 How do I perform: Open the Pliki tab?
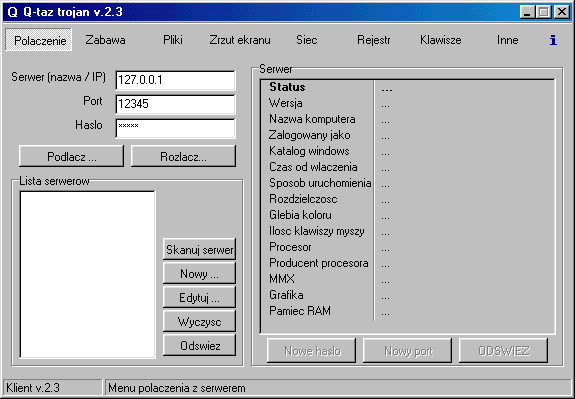click(x=173, y=40)
